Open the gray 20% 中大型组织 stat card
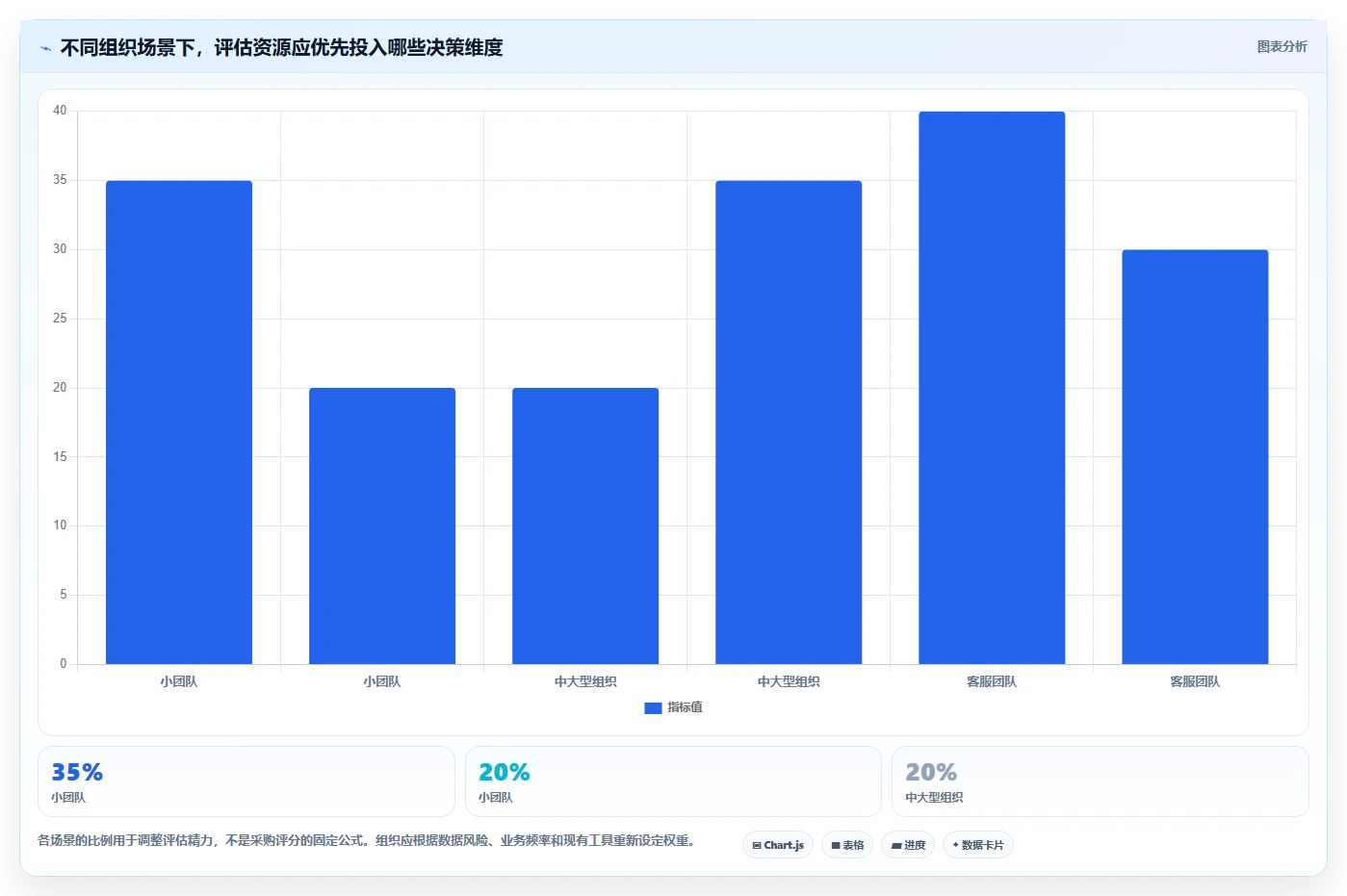The width and height of the screenshot is (1347, 896). coord(1101,781)
